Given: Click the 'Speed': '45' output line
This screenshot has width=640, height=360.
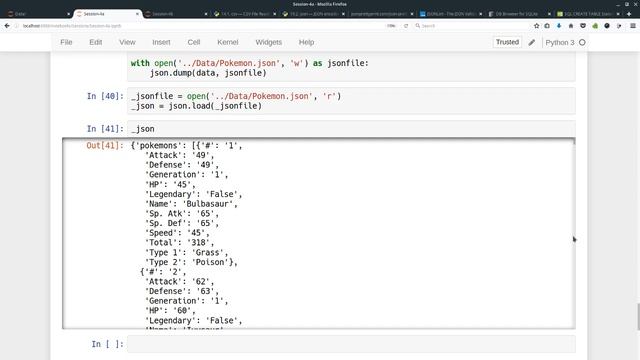Looking at the screenshot, I should tap(177, 233).
